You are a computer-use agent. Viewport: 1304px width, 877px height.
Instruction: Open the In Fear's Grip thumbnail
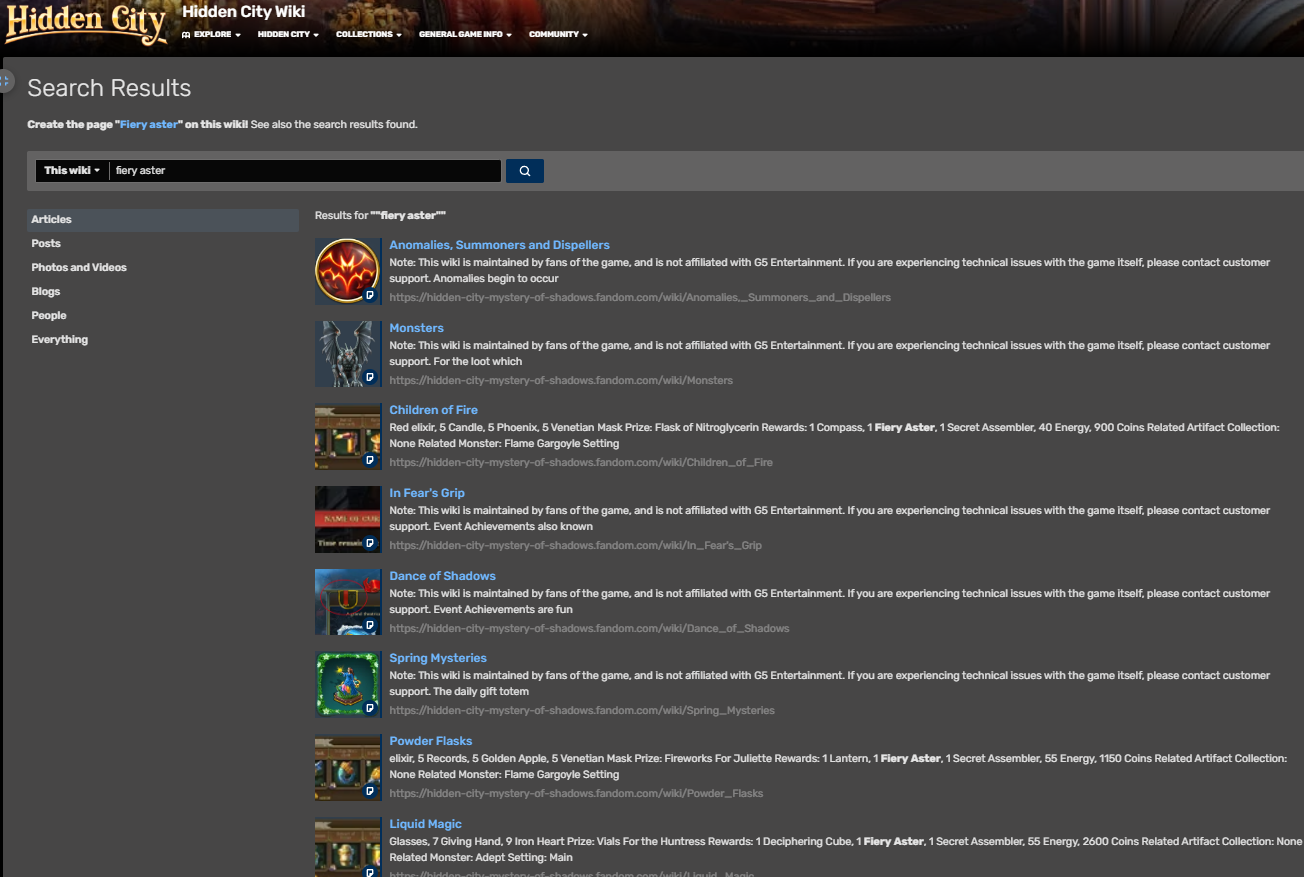pyautogui.click(x=348, y=519)
